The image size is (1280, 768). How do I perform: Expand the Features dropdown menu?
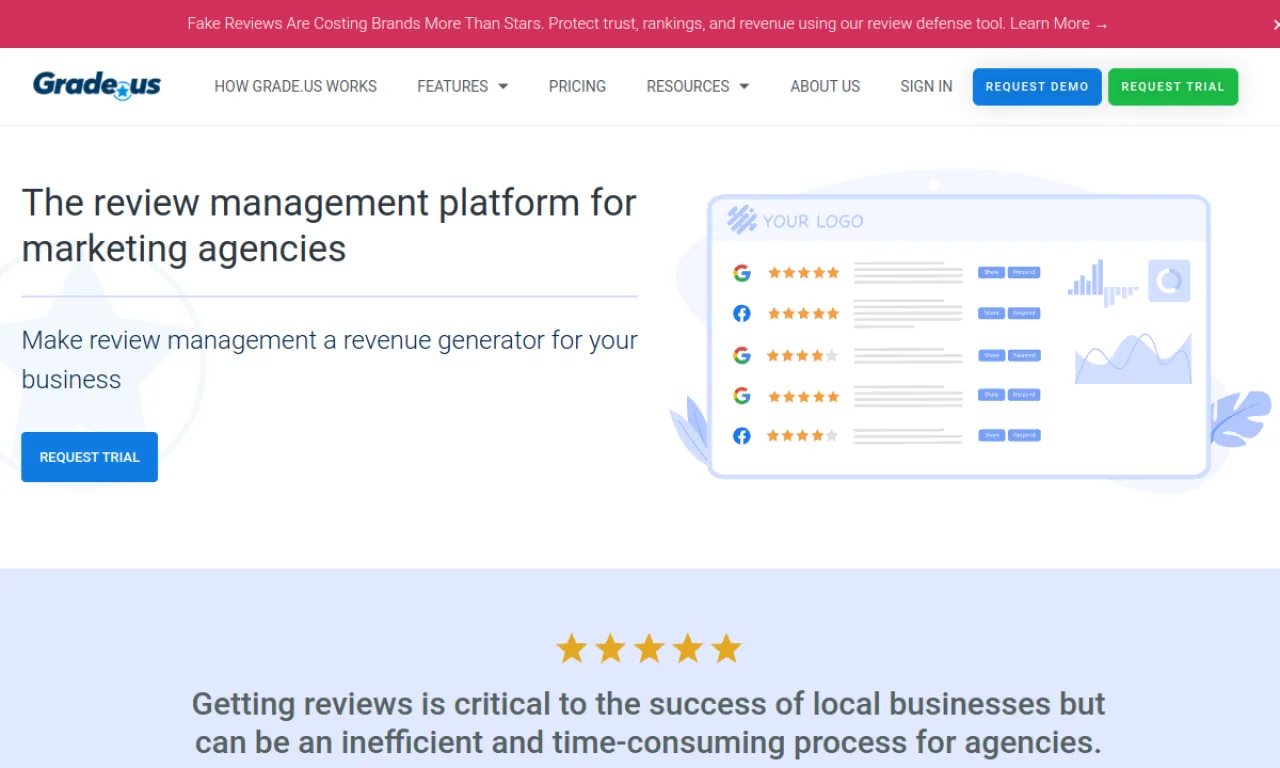[x=462, y=86]
